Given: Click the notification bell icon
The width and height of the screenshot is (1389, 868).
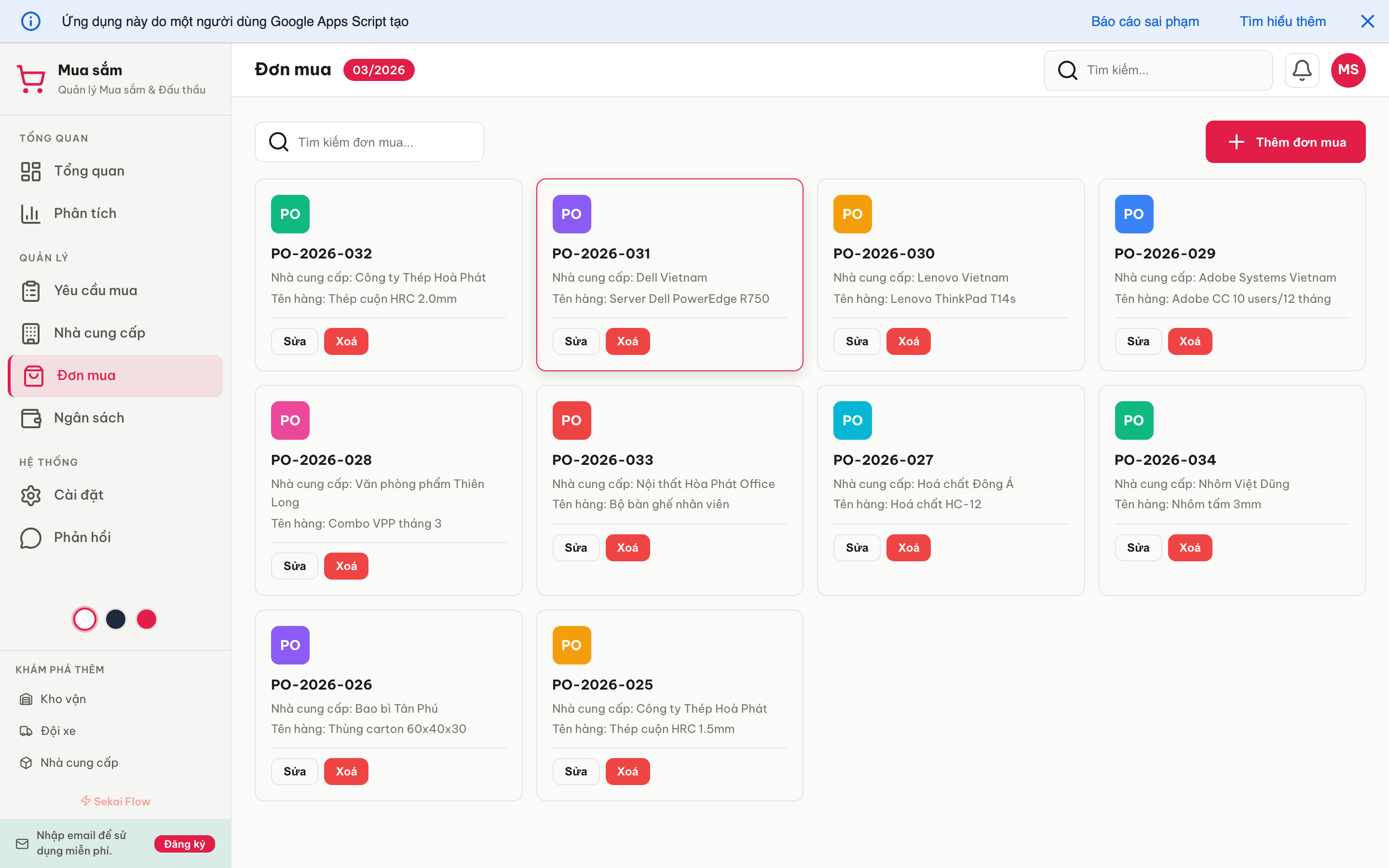Looking at the screenshot, I should point(1301,70).
